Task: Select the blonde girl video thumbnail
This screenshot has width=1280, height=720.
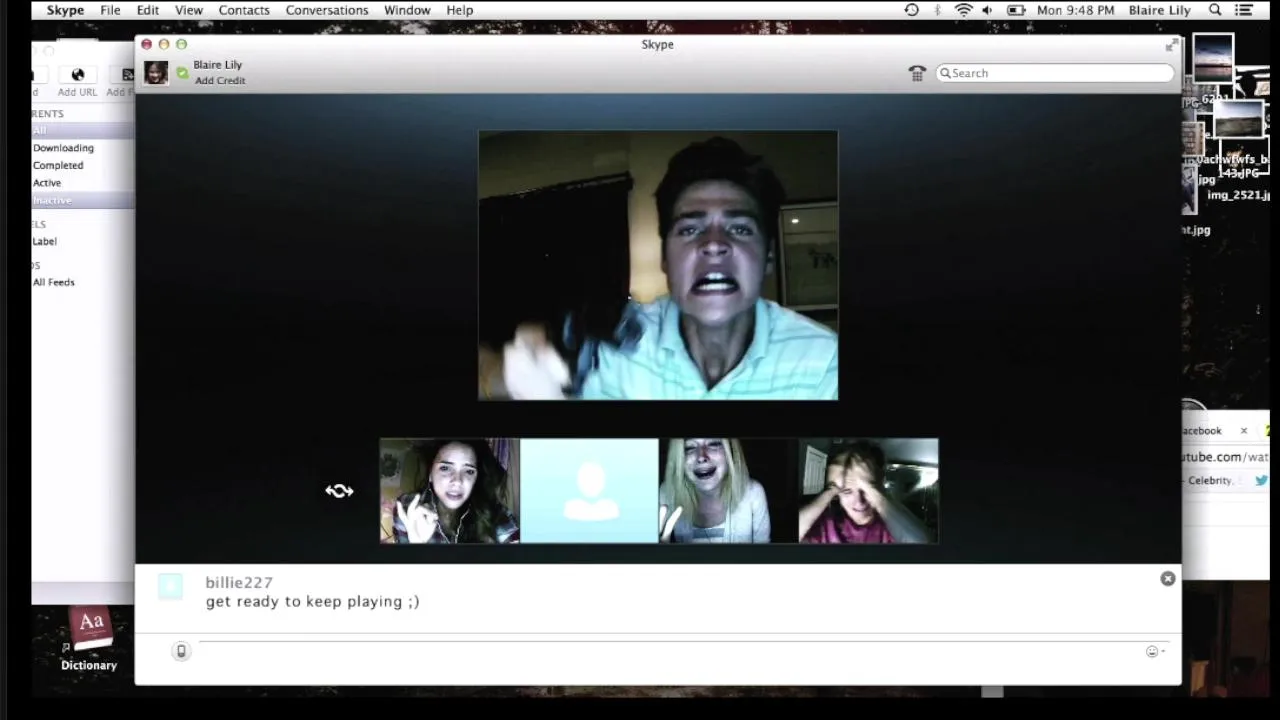Action: click(728, 491)
